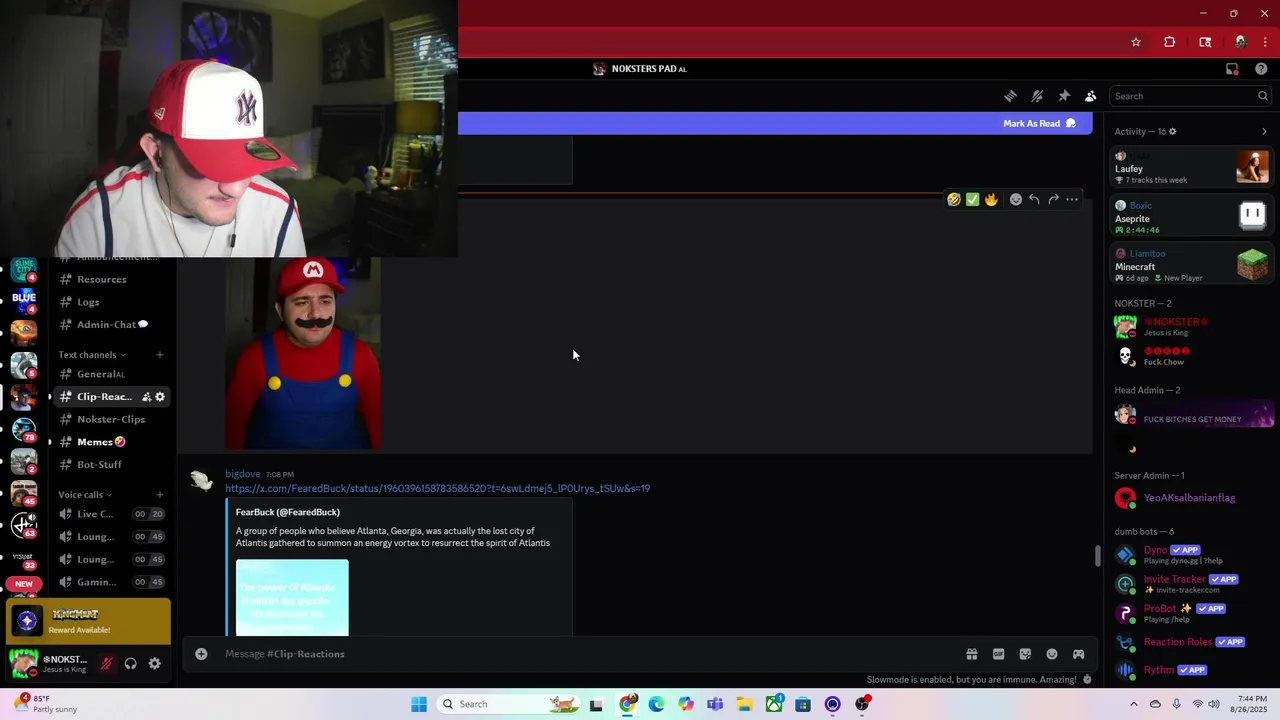Open the Admin-Chat channel
Image resolution: width=1280 pixels, height=720 pixels.
click(x=110, y=324)
